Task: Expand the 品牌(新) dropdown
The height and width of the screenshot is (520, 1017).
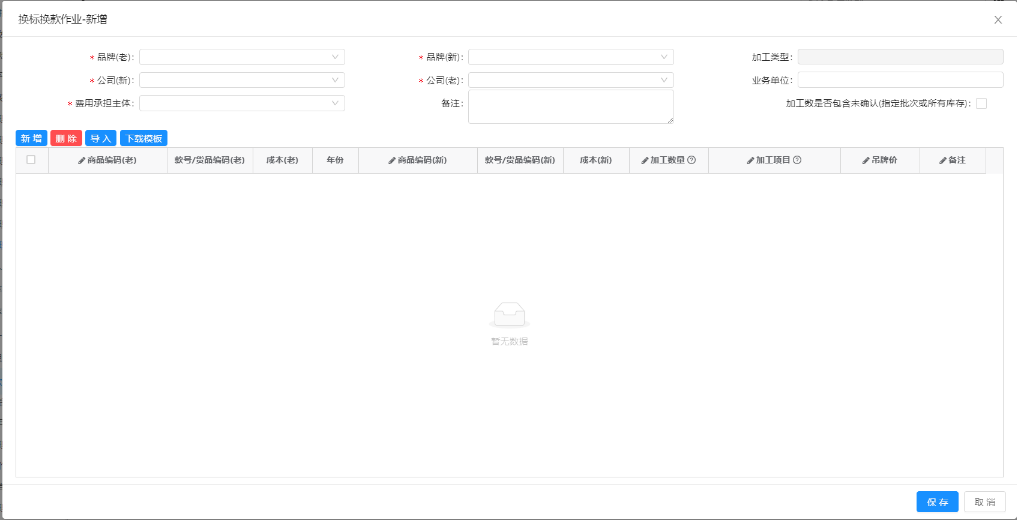Action: tap(570, 57)
